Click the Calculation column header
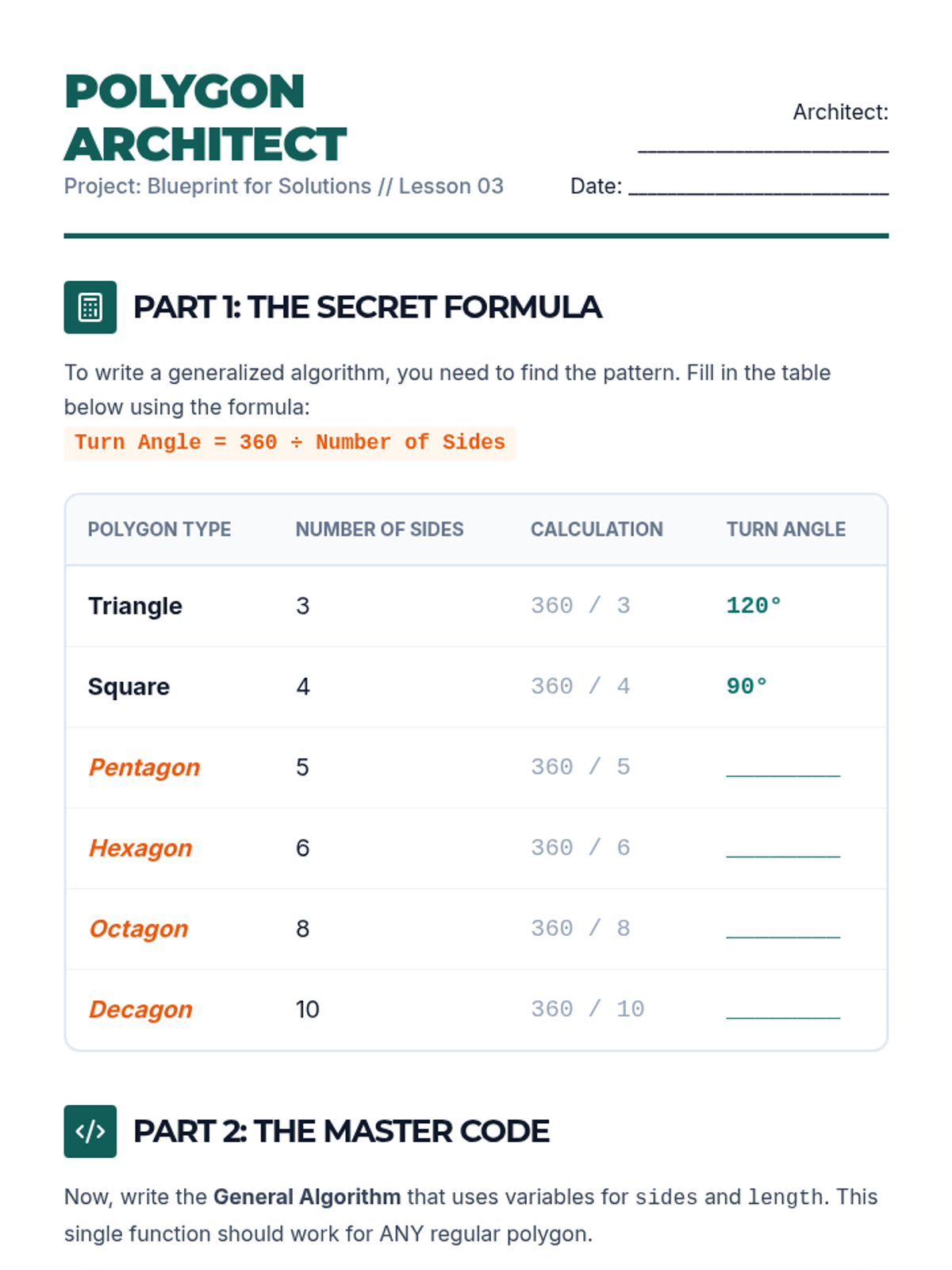952x1270 pixels. [x=597, y=529]
